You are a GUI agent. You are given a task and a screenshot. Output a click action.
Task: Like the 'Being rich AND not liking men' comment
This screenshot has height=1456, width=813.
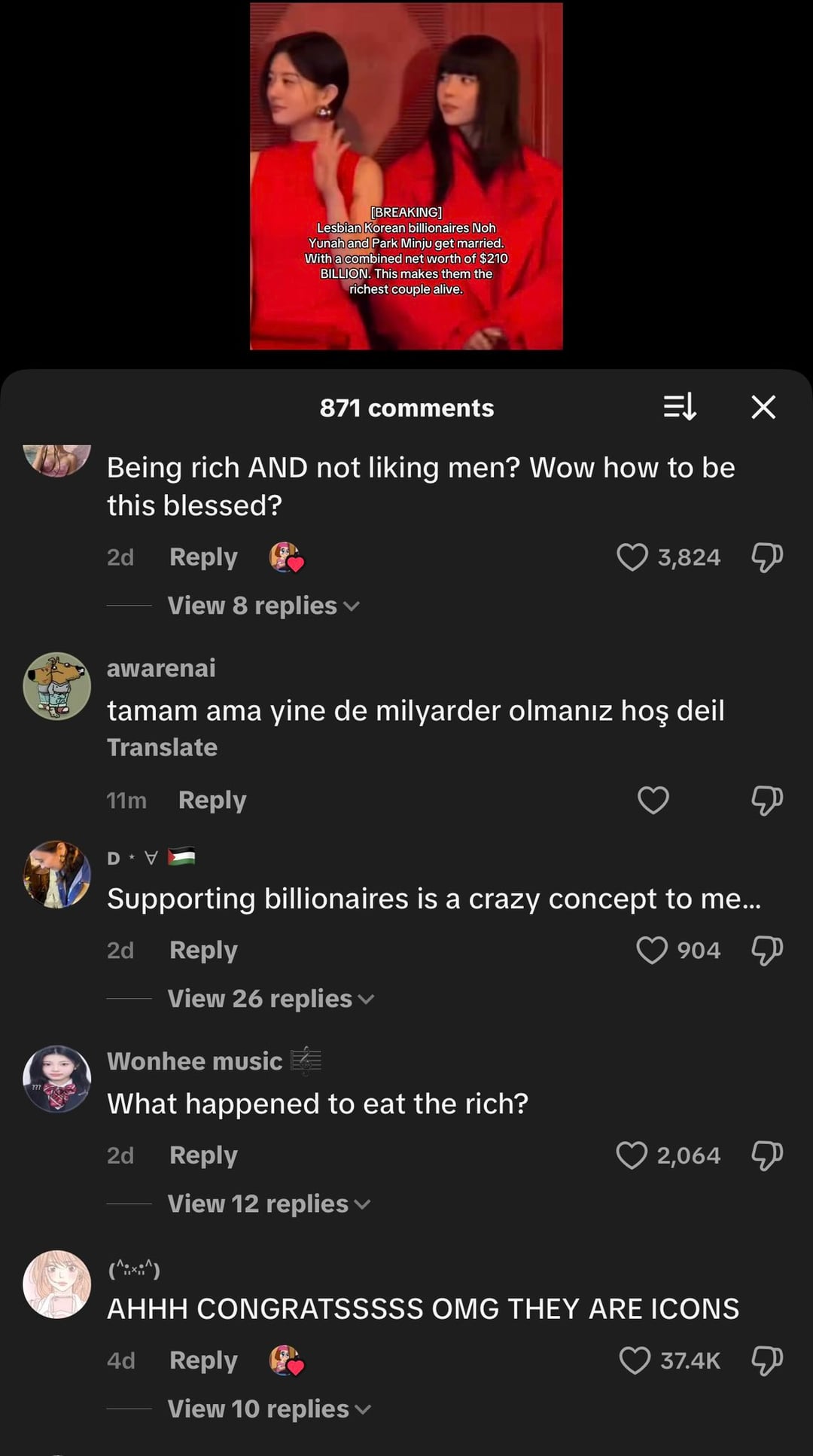[x=632, y=557]
